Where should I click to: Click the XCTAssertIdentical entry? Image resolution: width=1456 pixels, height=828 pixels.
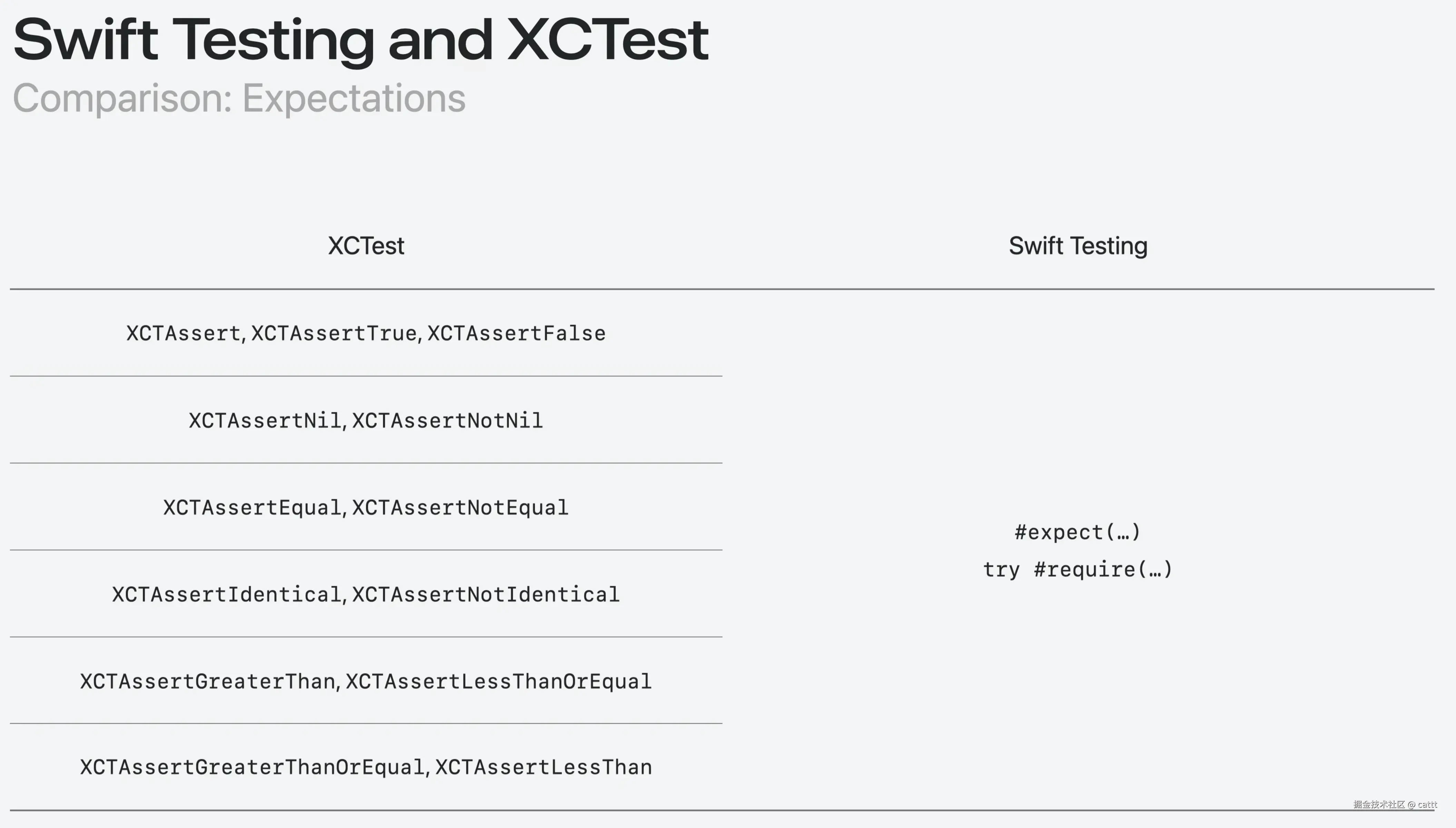pos(226,595)
